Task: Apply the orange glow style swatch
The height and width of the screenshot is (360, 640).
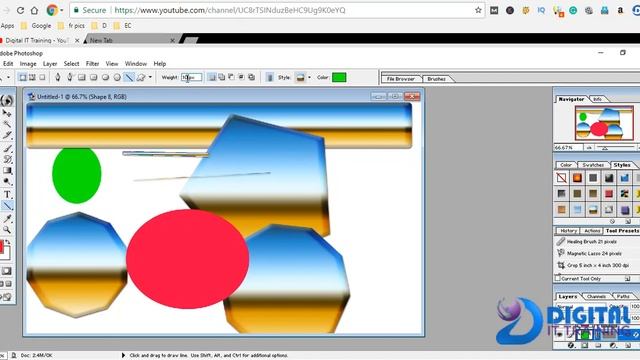Action: 577,178
